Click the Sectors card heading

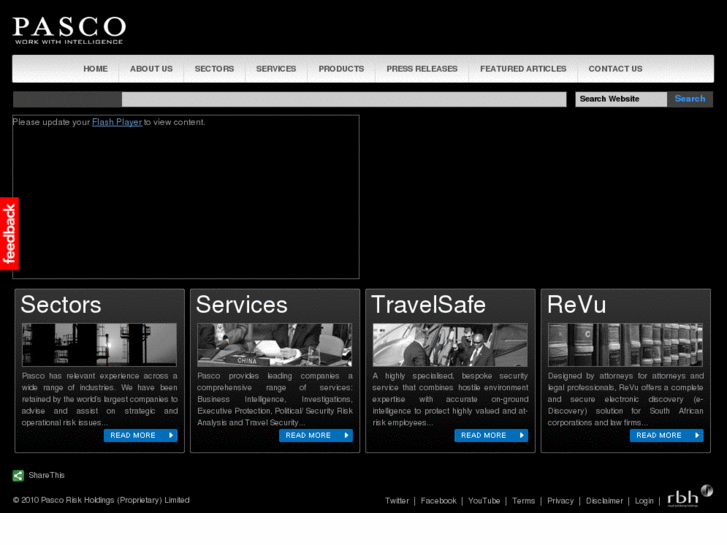pyautogui.click(x=61, y=305)
